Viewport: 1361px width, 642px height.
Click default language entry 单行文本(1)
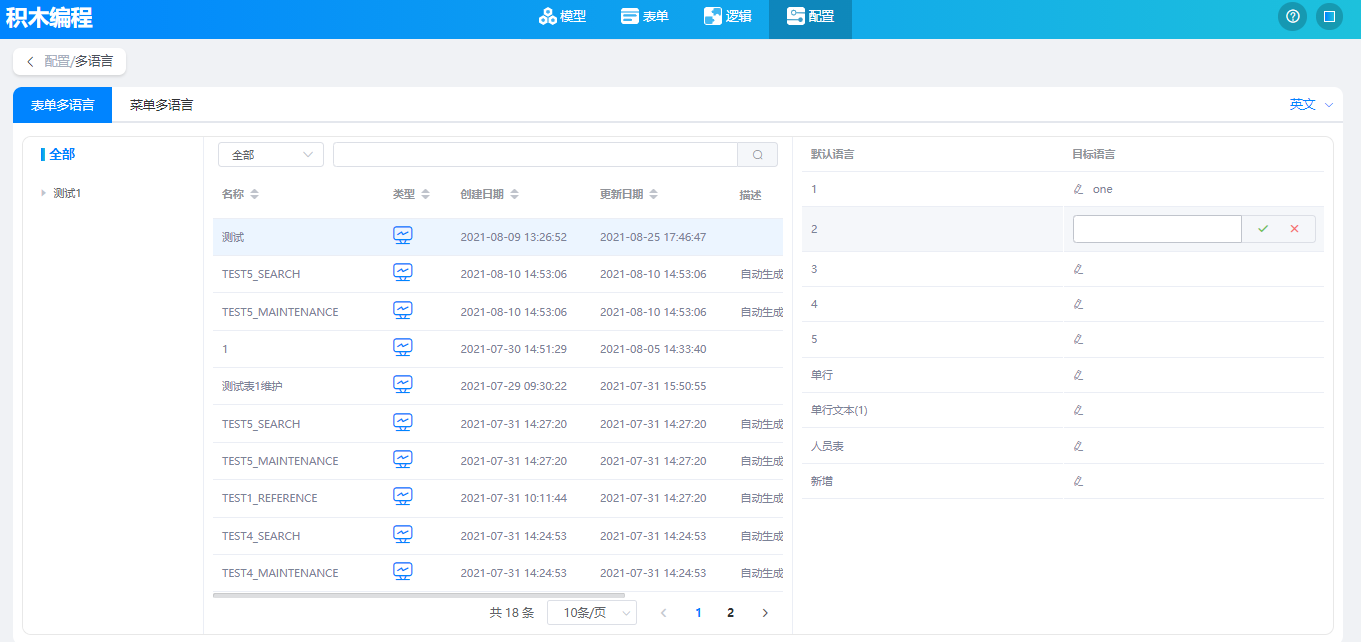(839, 410)
